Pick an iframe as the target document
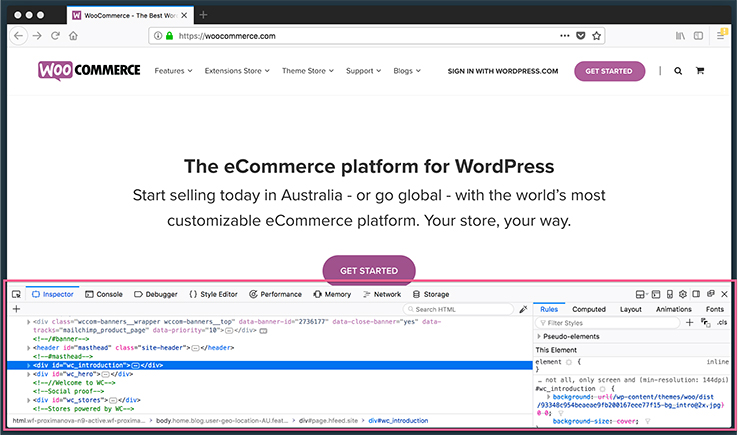This screenshot has width=740, height=435. [x=640, y=294]
